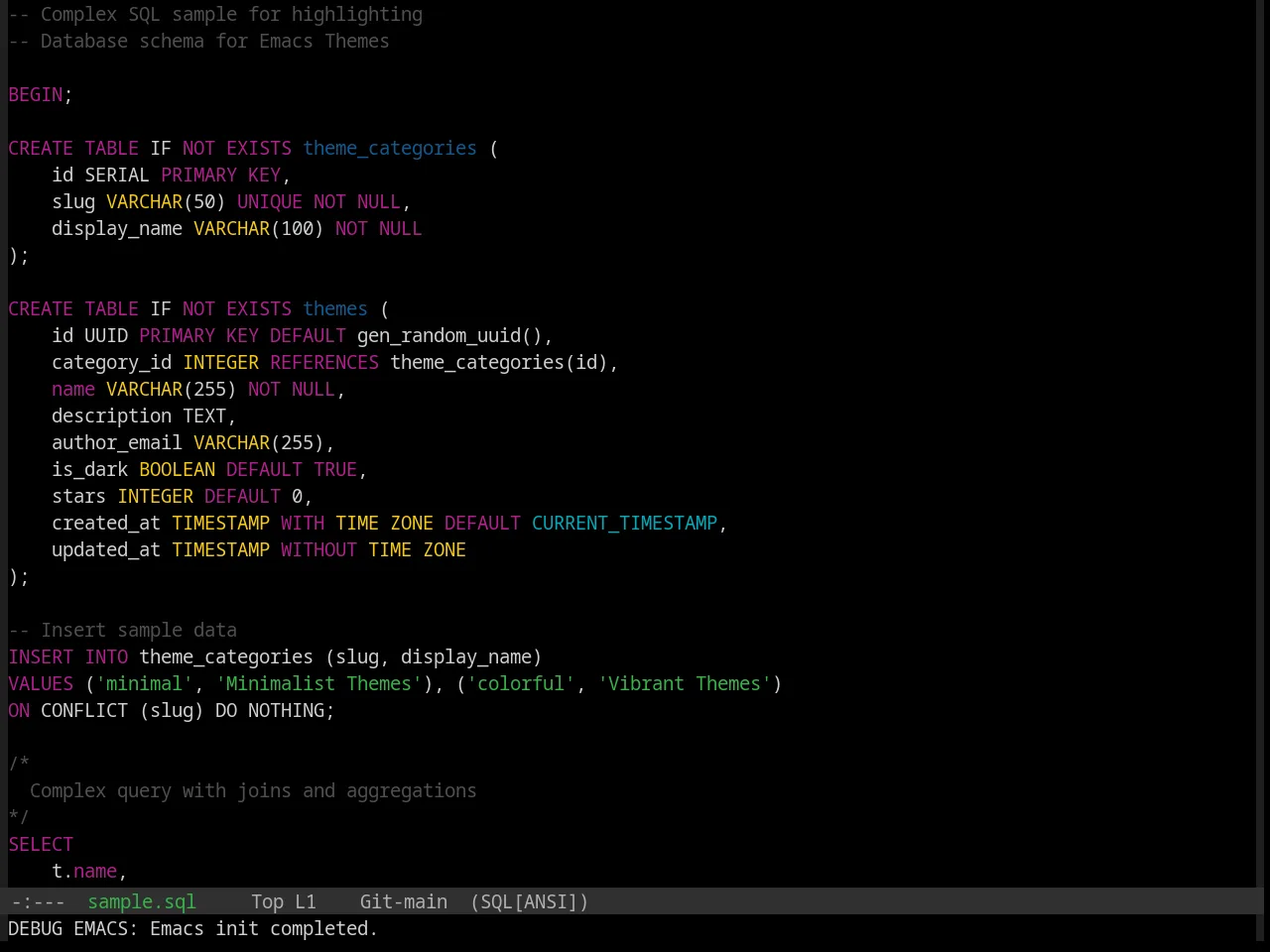Click 'CONFLICT' in the ON CONFLICT line

(x=84, y=710)
